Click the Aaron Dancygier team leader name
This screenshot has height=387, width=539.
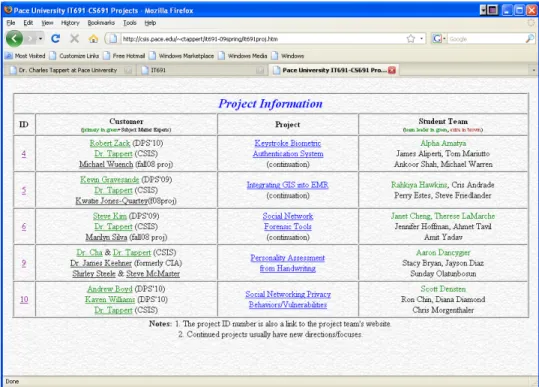pyautogui.click(x=443, y=253)
